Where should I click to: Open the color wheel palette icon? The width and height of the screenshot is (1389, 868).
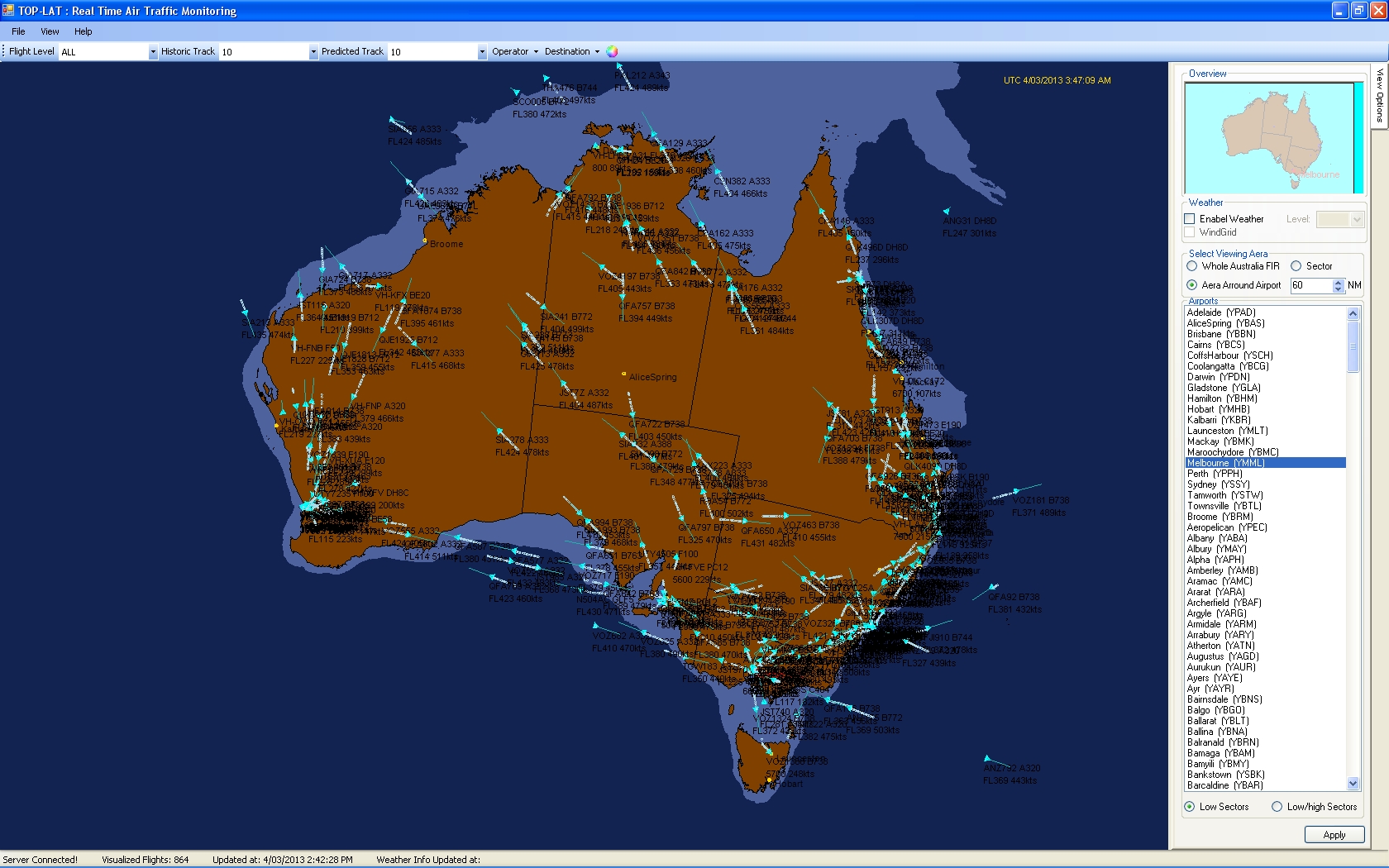point(612,51)
